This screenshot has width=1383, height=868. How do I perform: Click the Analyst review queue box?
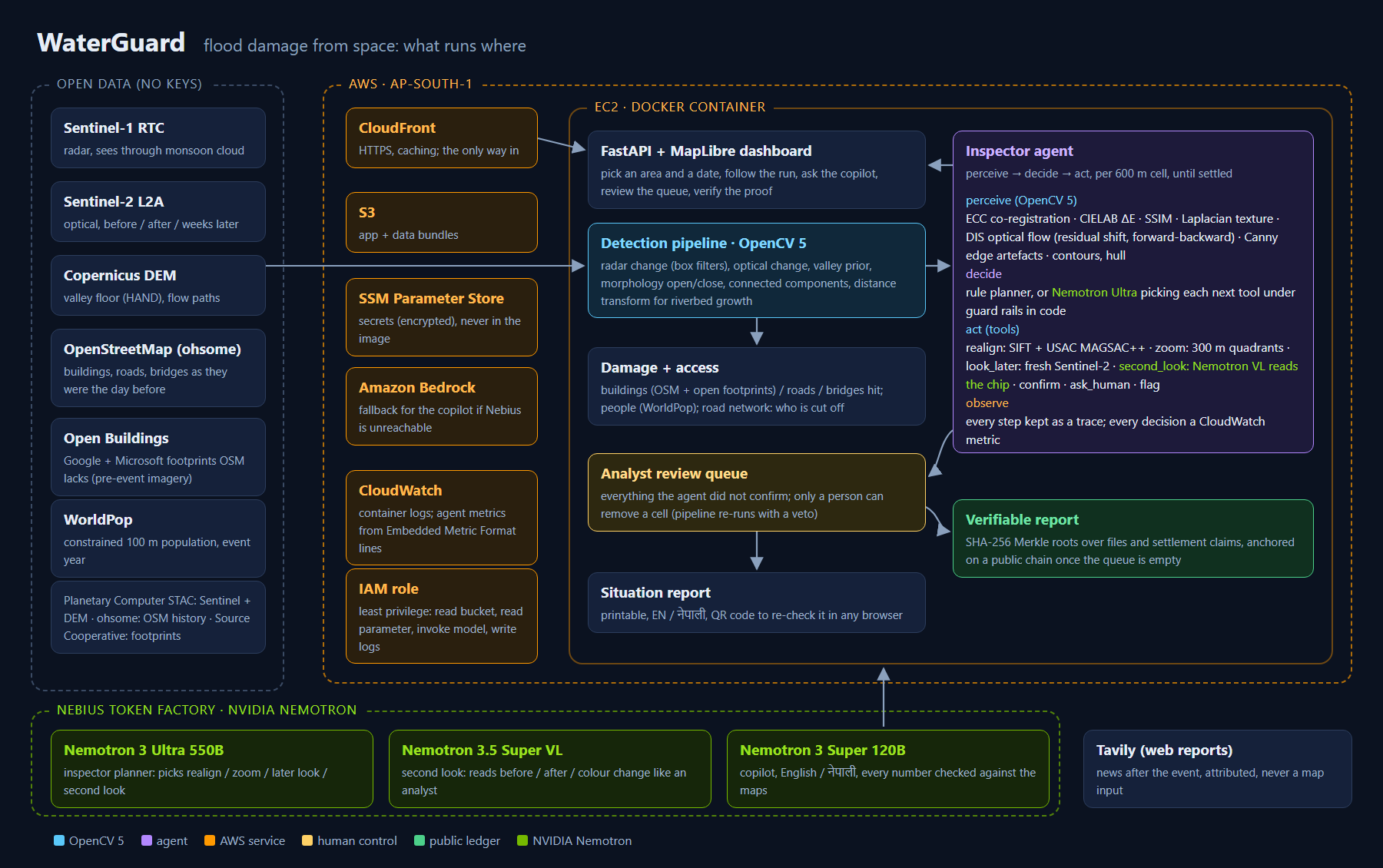757,492
